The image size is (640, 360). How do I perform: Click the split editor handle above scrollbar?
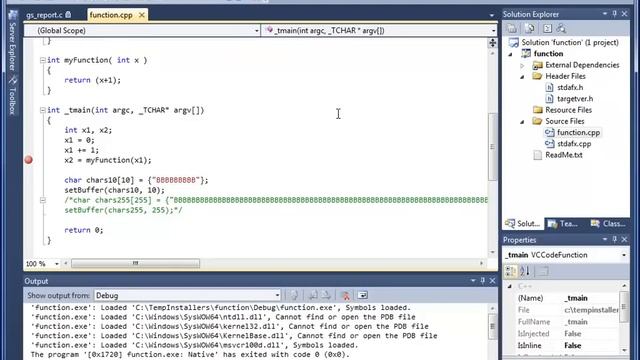(493, 43)
